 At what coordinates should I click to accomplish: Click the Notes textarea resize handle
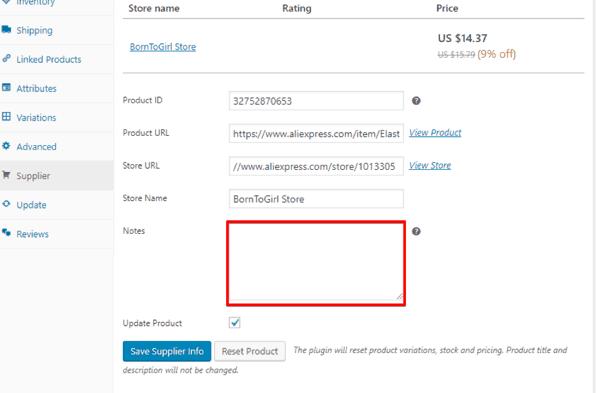pos(399,296)
